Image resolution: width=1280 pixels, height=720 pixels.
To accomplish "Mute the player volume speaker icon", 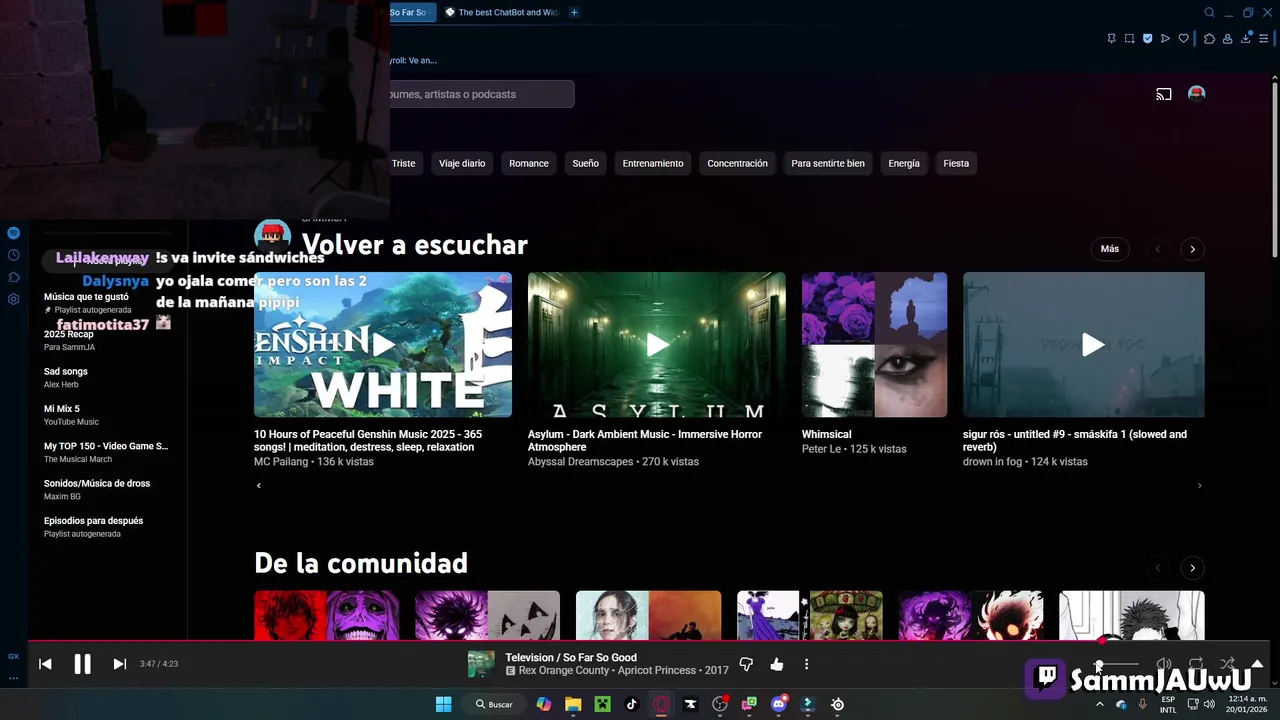I will pyautogui.click(x=1164, y=663).
